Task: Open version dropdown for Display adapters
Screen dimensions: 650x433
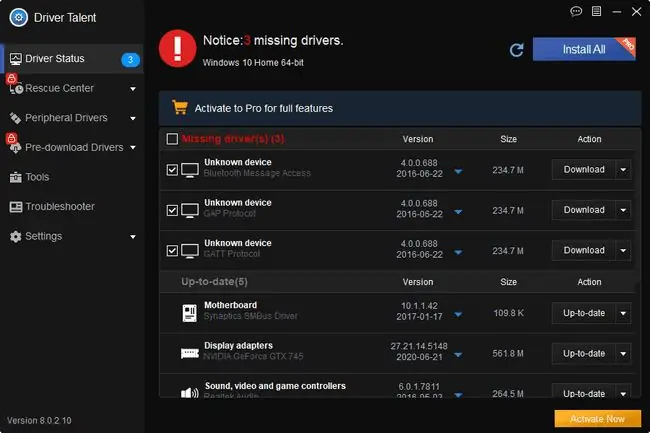Action: (458, 355)
